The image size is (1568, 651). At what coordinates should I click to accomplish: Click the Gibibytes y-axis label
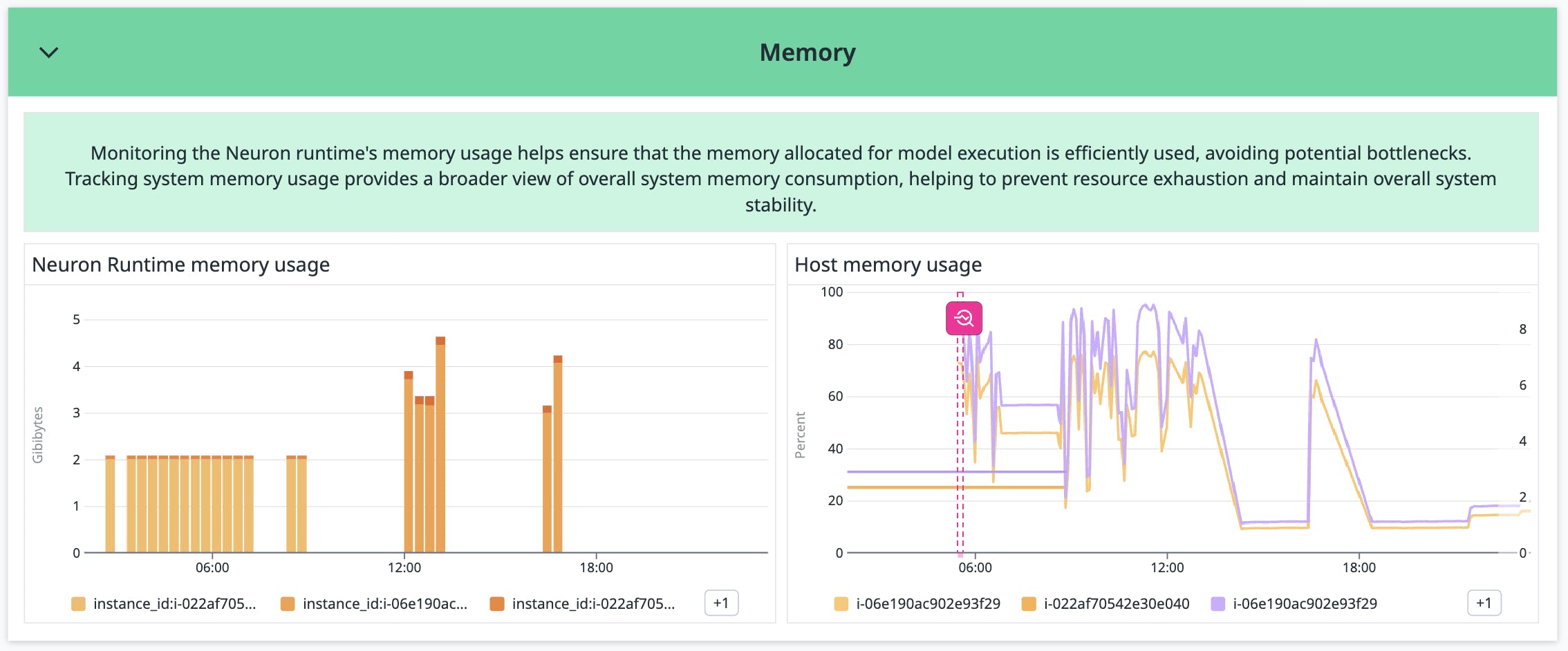(x=38, y=435)
